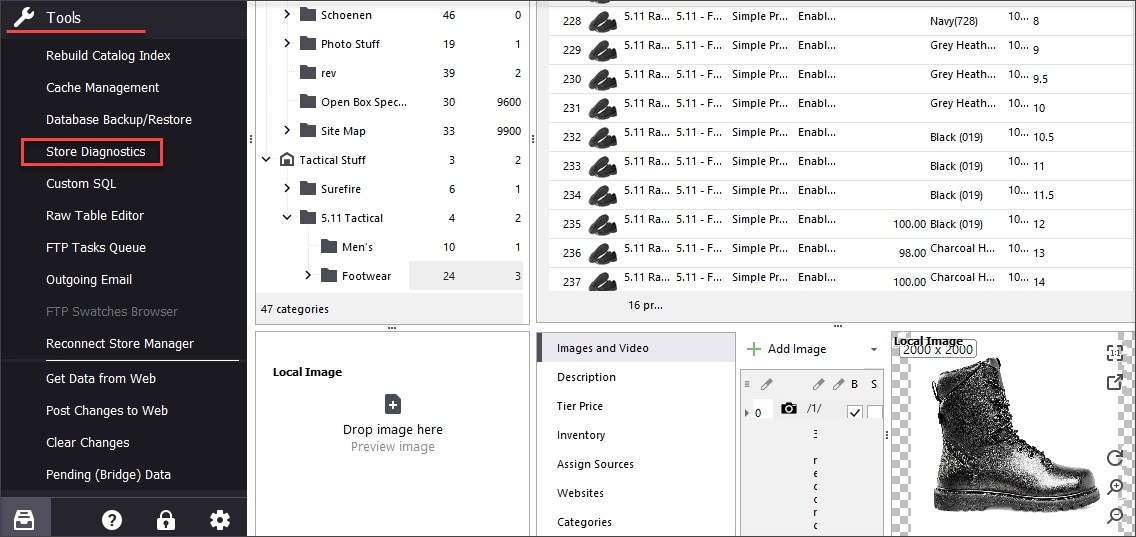This screenshot has width=1136, height=537.
Task: Click the padlock icon in bottom bar
Action: pos(166,520)
